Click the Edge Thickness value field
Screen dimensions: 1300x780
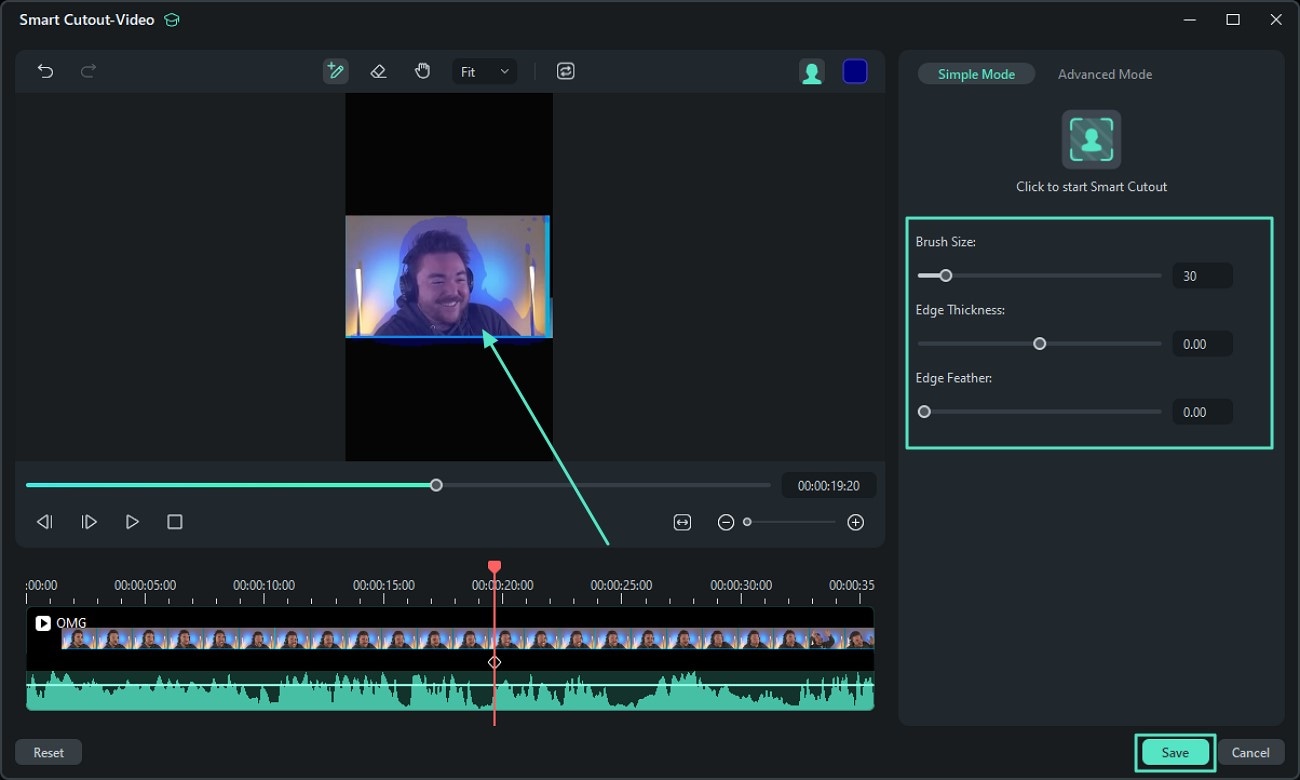[x=1202, y=344]
